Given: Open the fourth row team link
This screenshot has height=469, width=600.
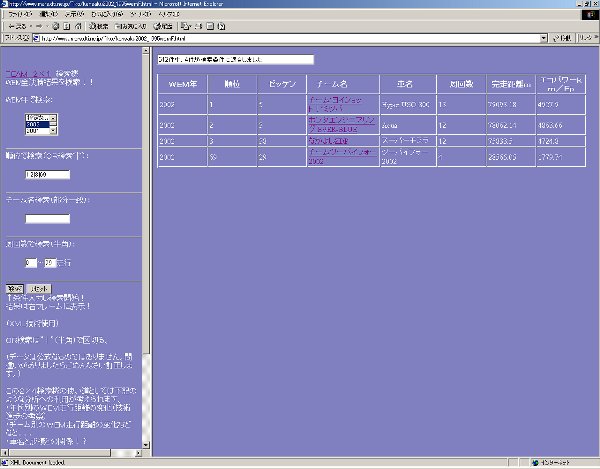Looking at the screenshot, I should (341, 156).
